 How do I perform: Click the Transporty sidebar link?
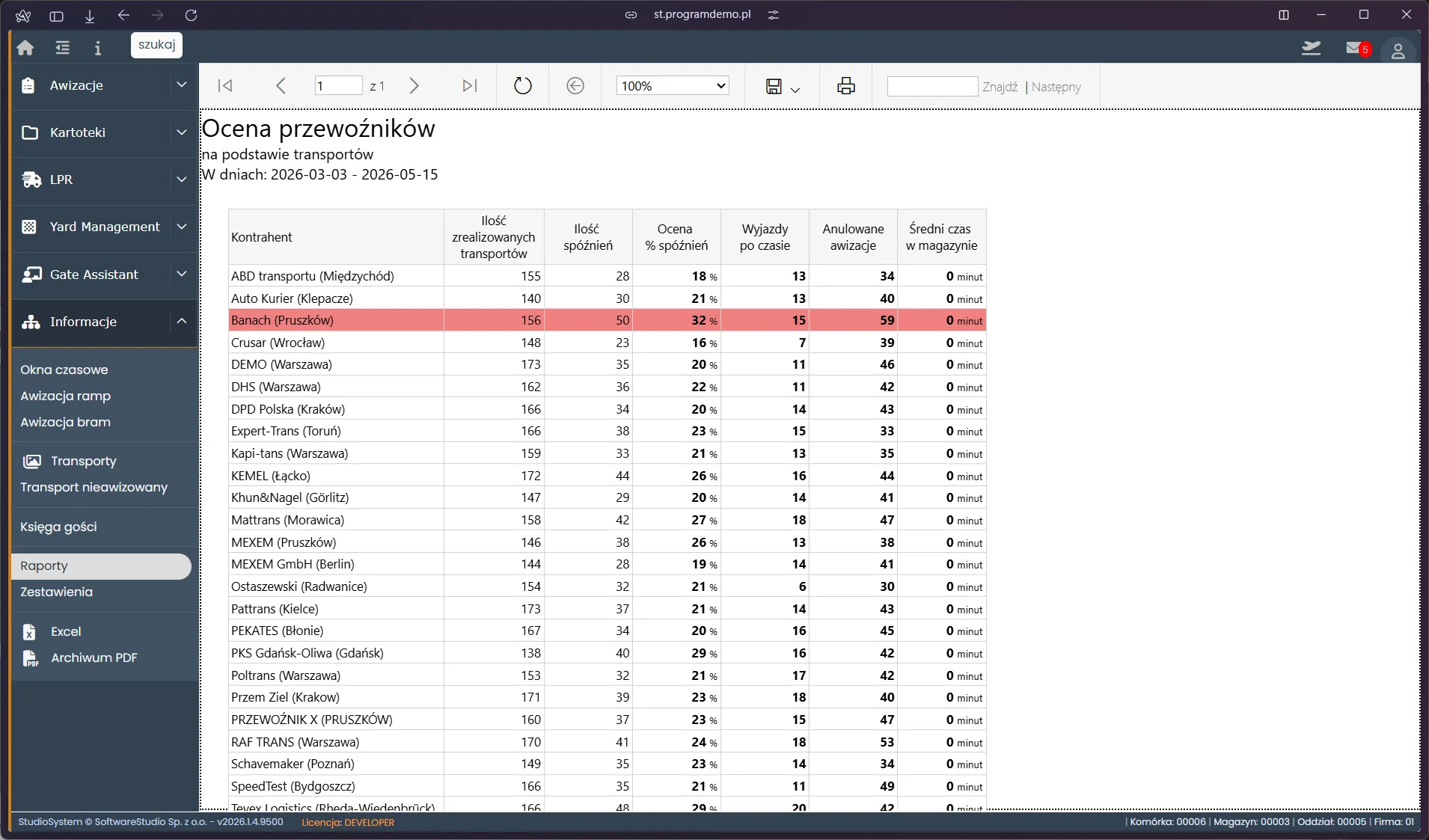(x=84, y=461)
